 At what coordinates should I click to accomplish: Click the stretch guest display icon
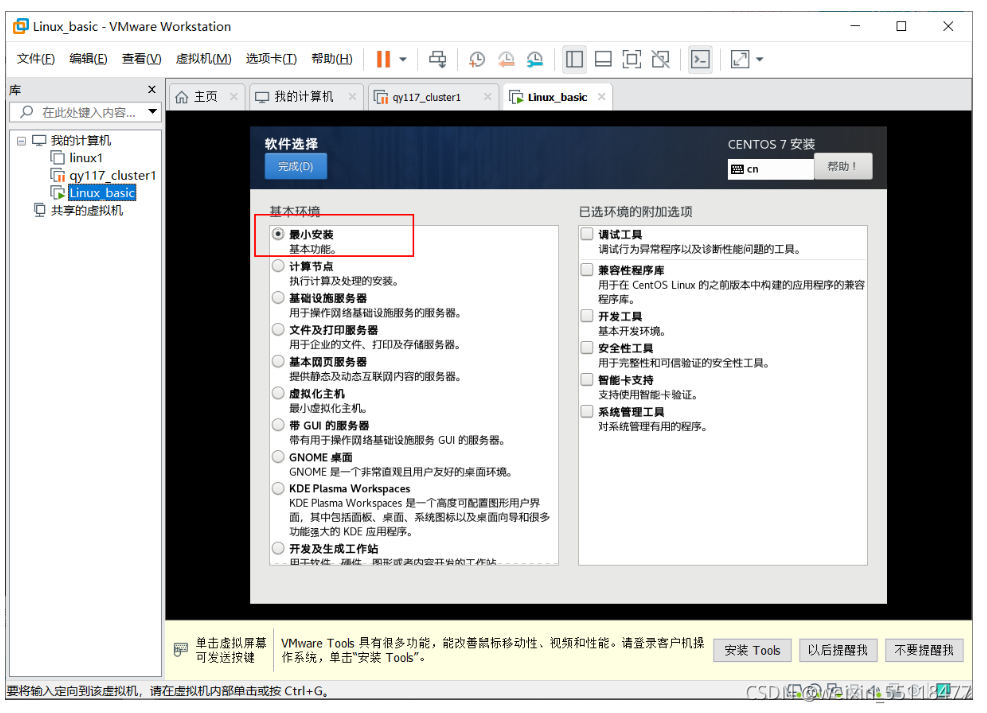(740, 59)
